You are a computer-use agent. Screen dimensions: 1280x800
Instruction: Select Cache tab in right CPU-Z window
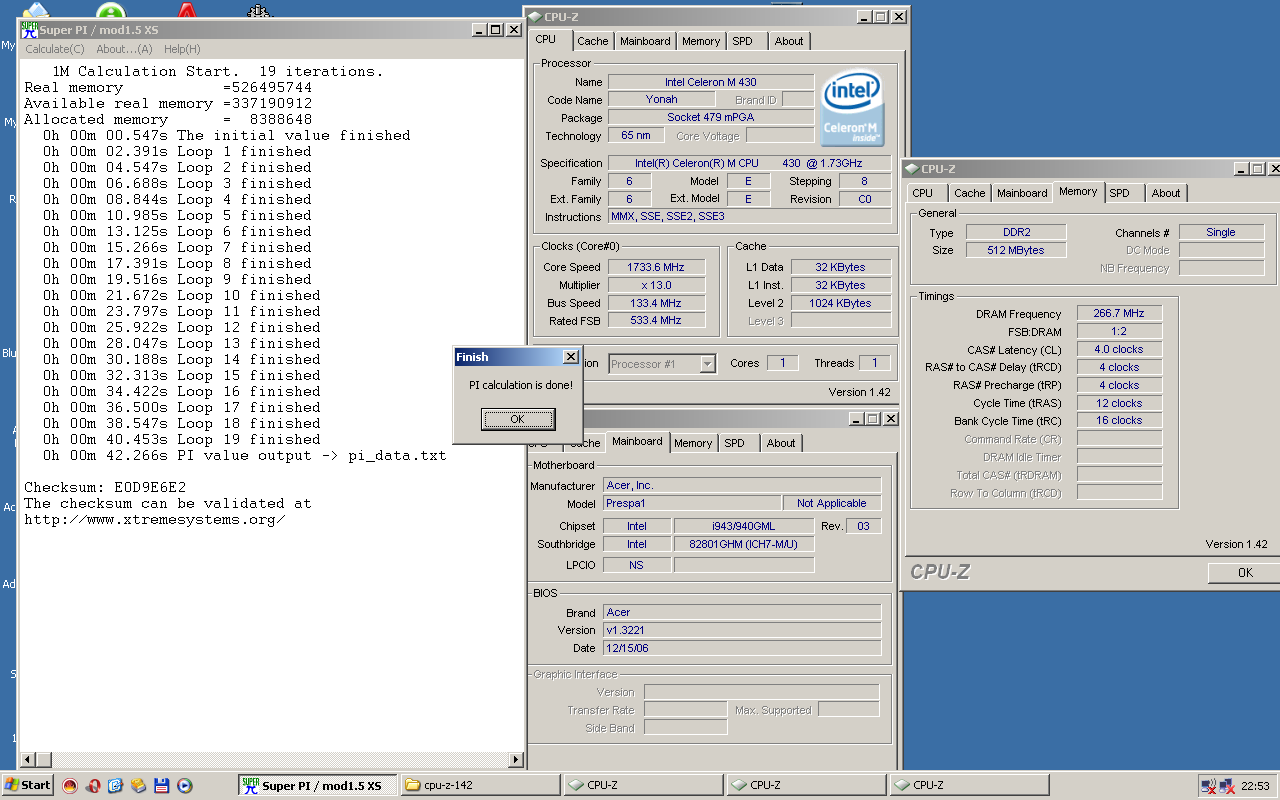[969, 193]
